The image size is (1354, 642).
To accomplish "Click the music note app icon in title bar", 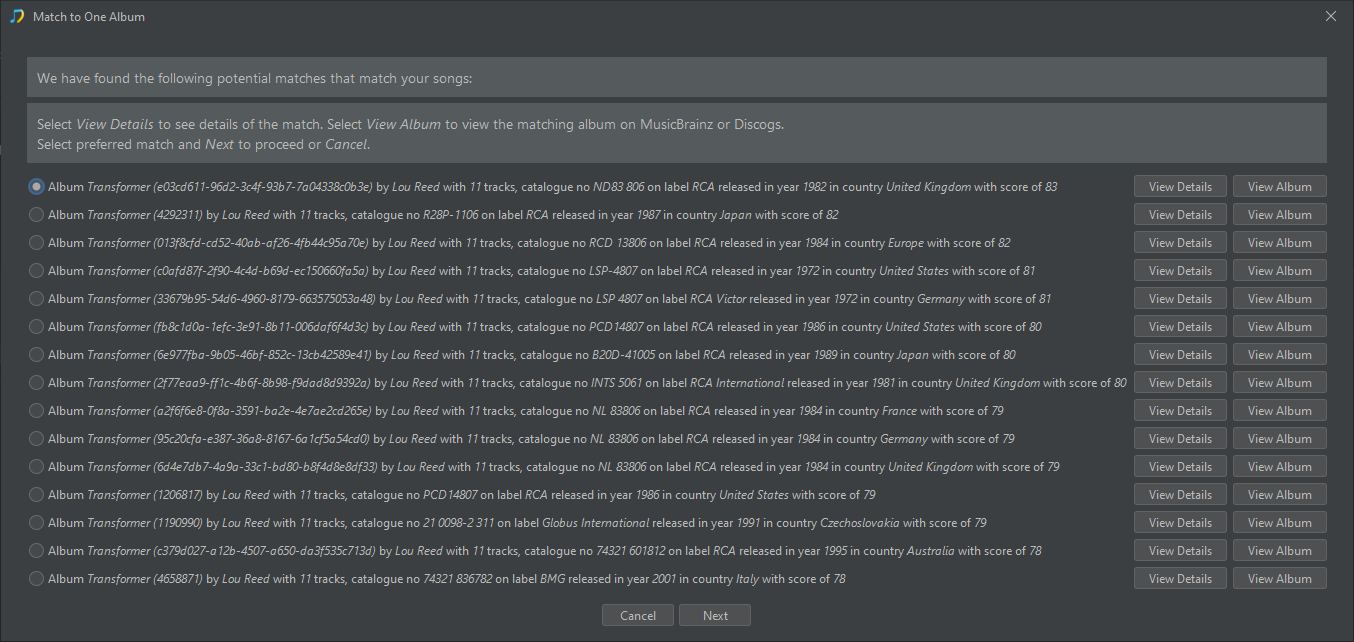I will (16, 16).
